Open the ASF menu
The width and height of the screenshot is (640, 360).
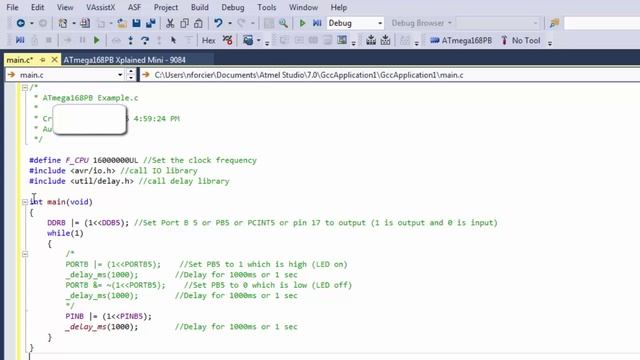coord(134,7)
